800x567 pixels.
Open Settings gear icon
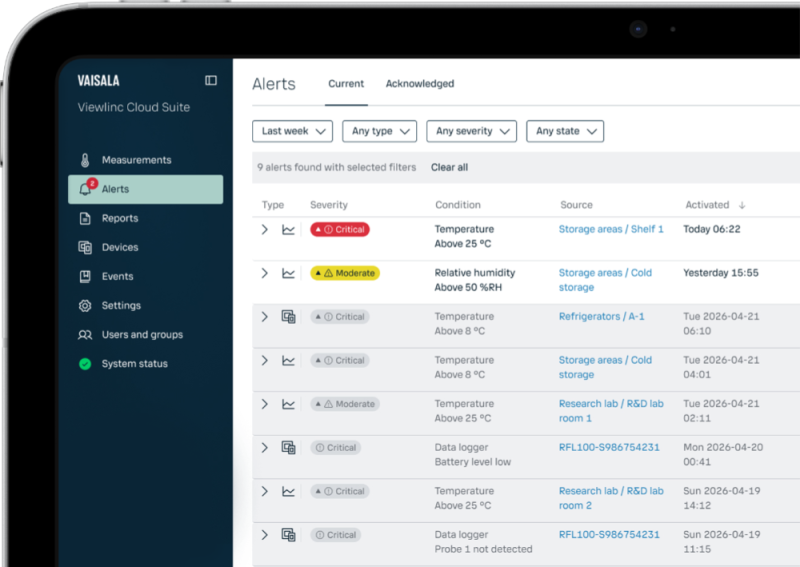pyautogui.click(x=85, y=306)
